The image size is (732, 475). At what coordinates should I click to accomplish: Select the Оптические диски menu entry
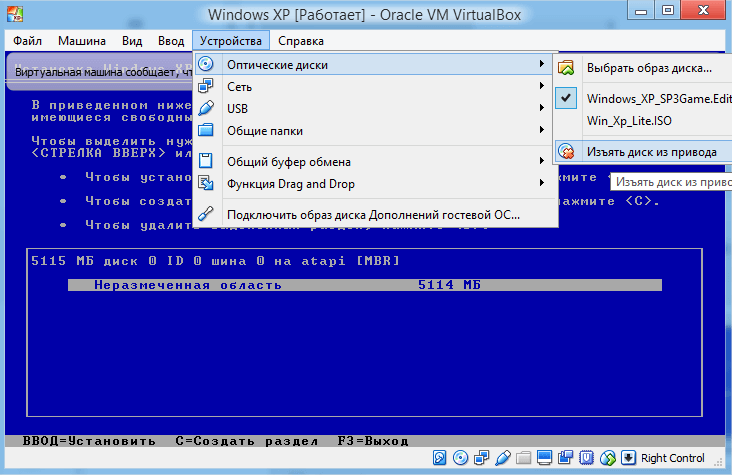(375, 64)
